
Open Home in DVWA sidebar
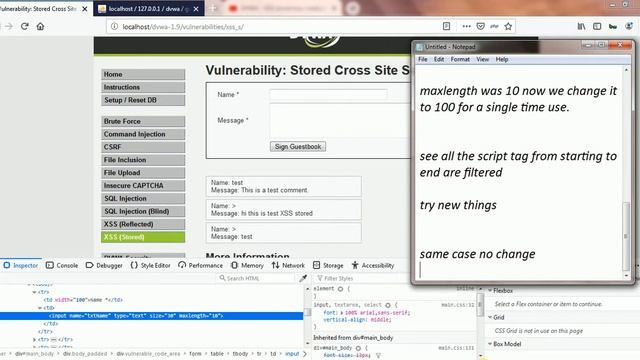[x=143, y=74]
